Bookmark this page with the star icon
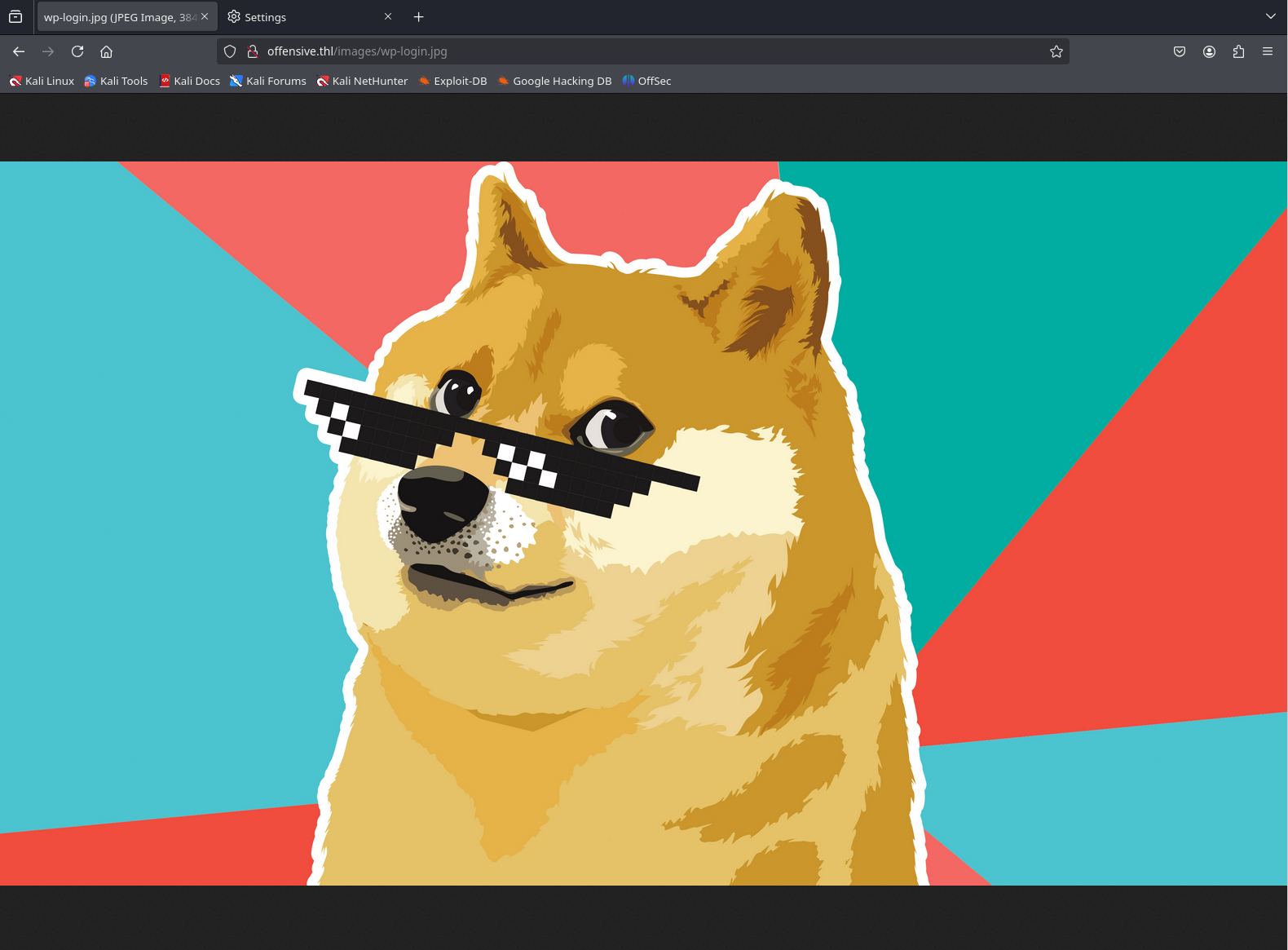 (x=1056, y=51)
